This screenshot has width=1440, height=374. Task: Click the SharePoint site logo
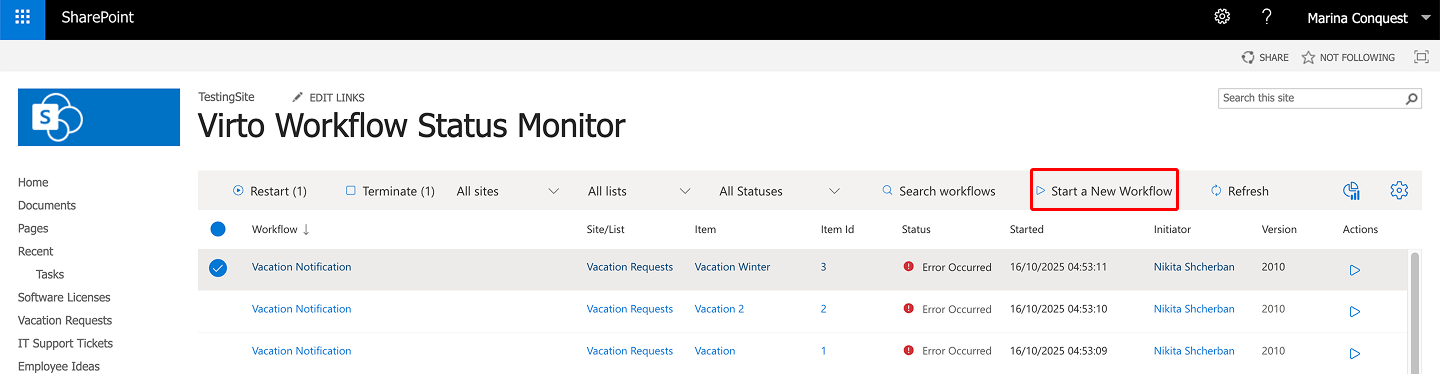(x=99, y=117)
